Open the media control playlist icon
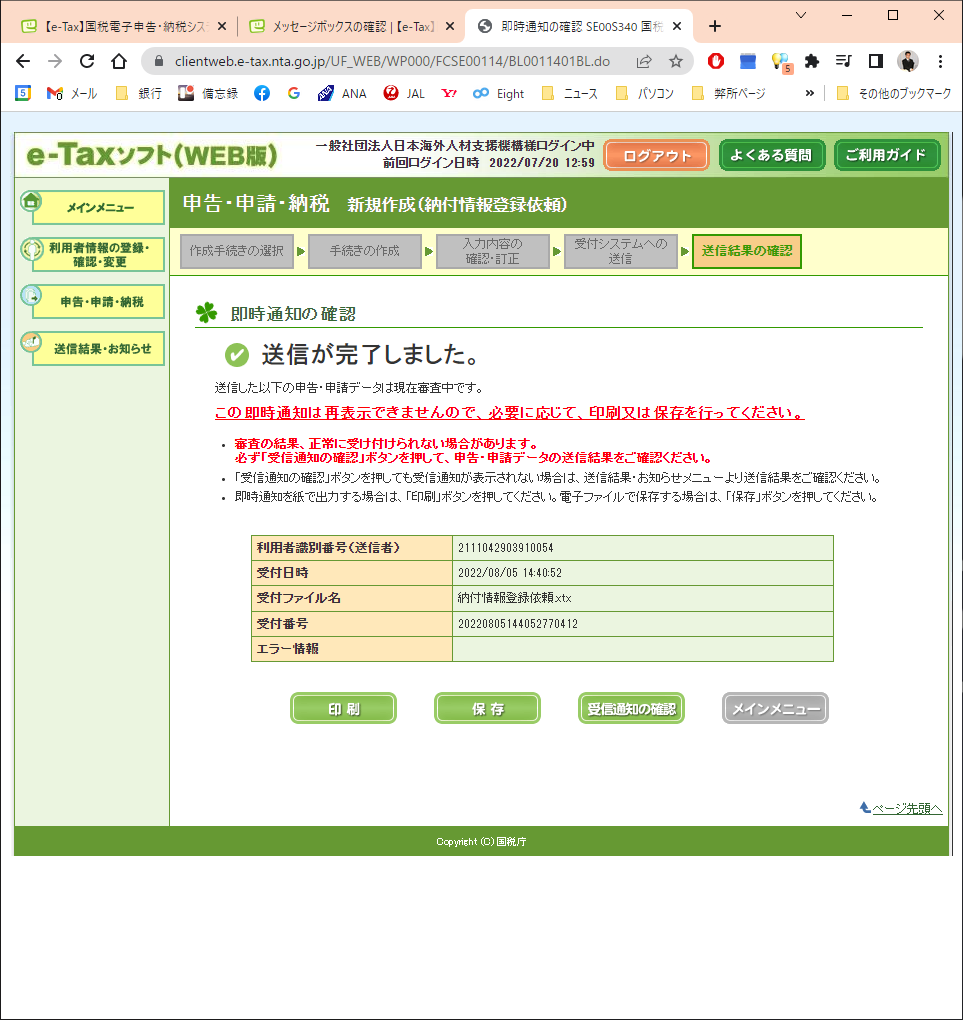 (x=843, y=61)
